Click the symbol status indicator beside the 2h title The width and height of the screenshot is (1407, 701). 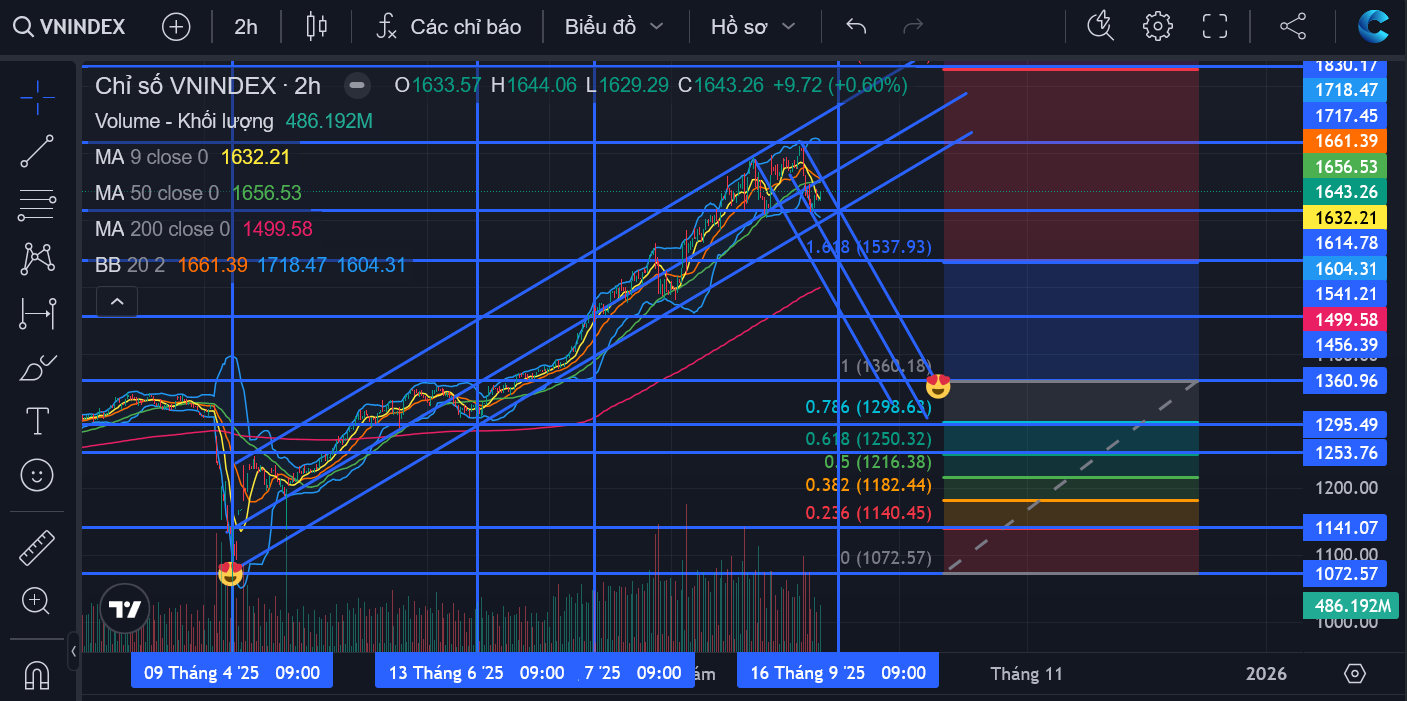click(x=358, y=86)
